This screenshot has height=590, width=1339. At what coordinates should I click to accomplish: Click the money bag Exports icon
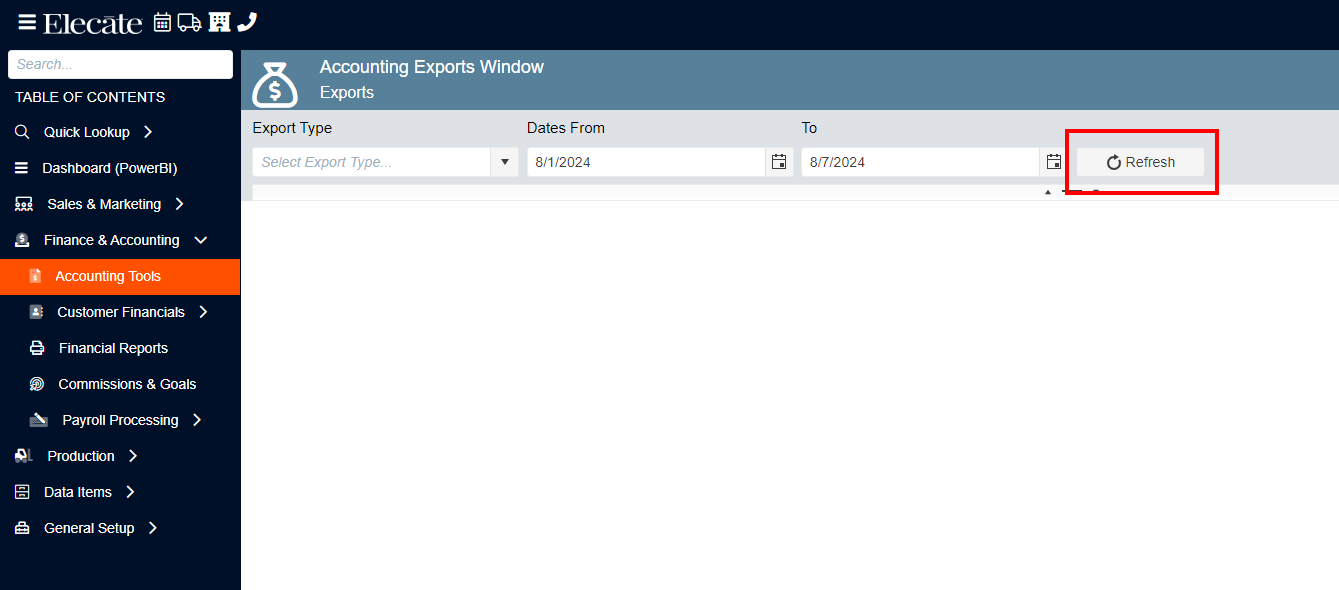click(x=274, y=84)
